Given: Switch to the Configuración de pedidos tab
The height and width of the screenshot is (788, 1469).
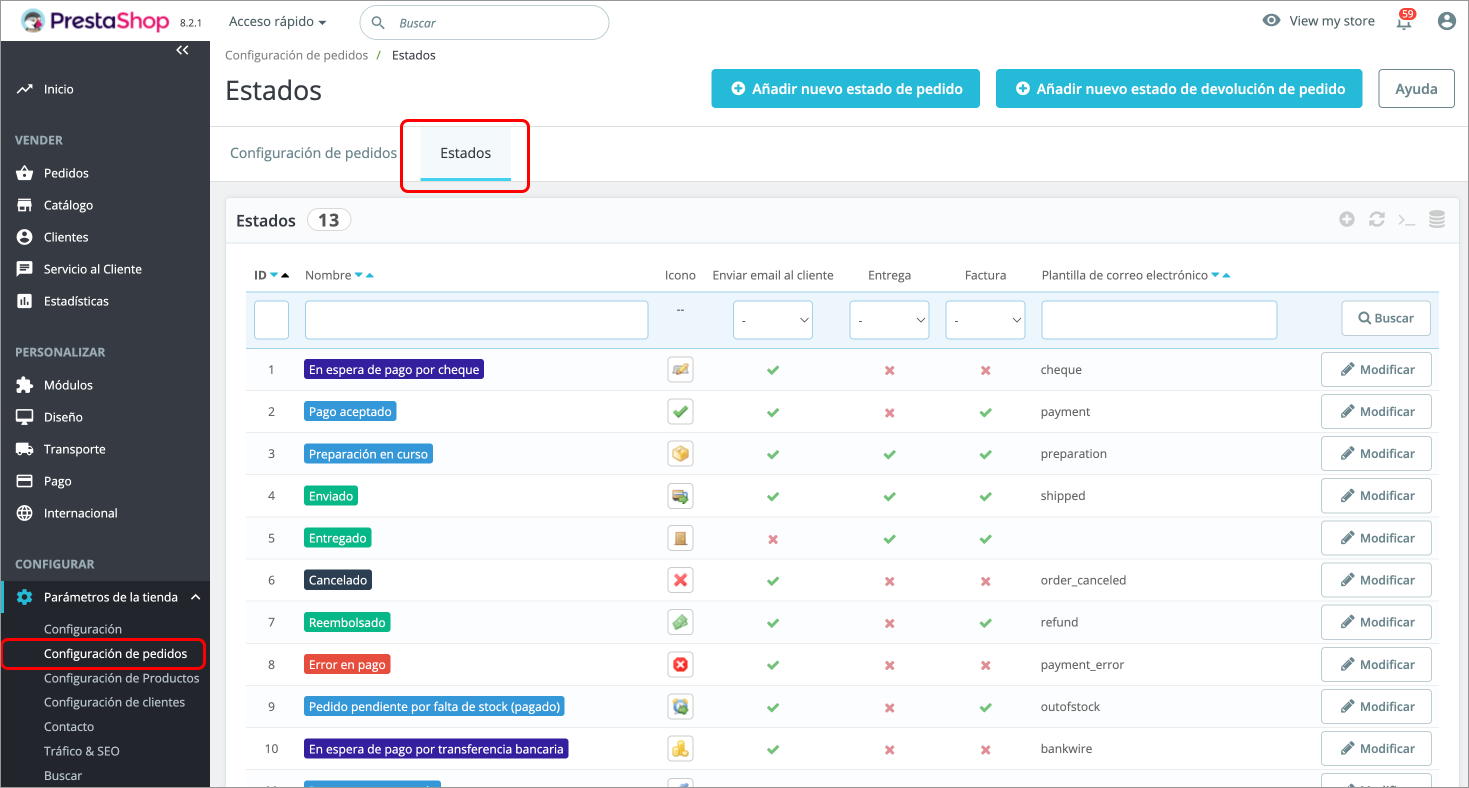Looking at the screenshot, I should (x=313, y=153).
